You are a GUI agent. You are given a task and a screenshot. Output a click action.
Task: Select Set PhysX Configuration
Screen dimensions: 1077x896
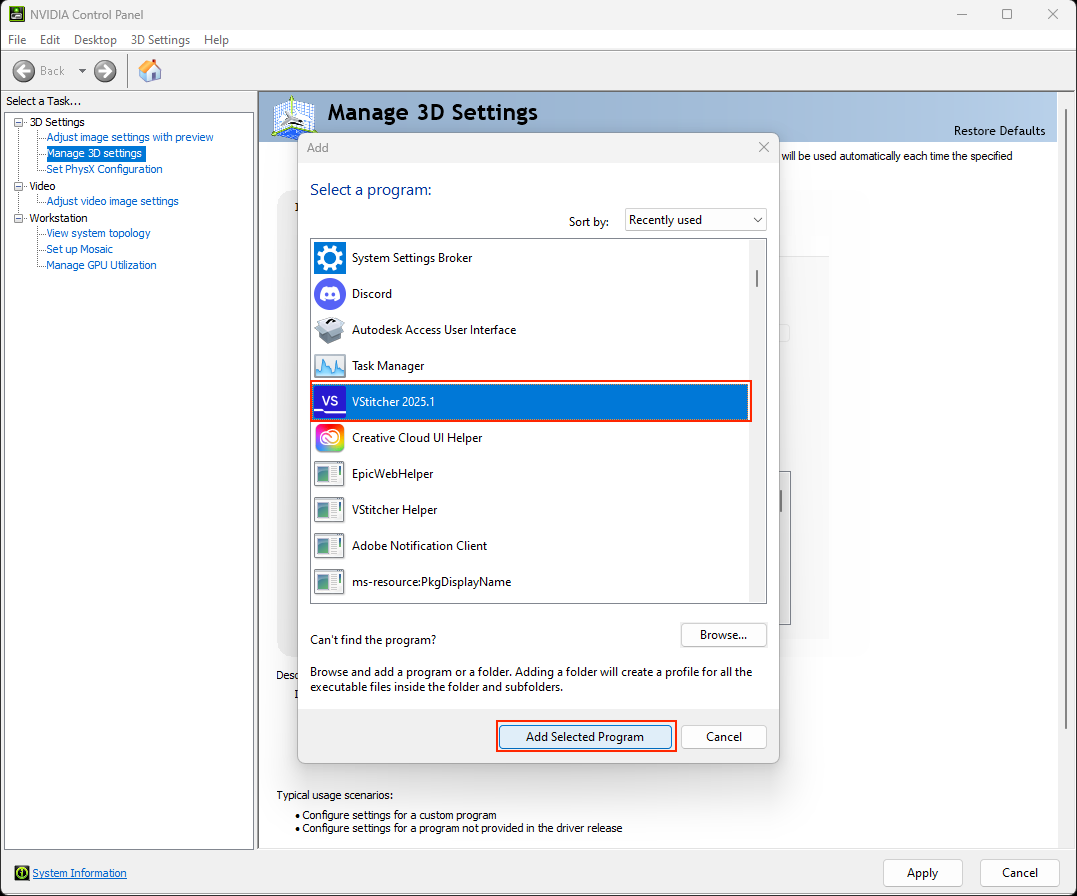[x=104, y=169]
